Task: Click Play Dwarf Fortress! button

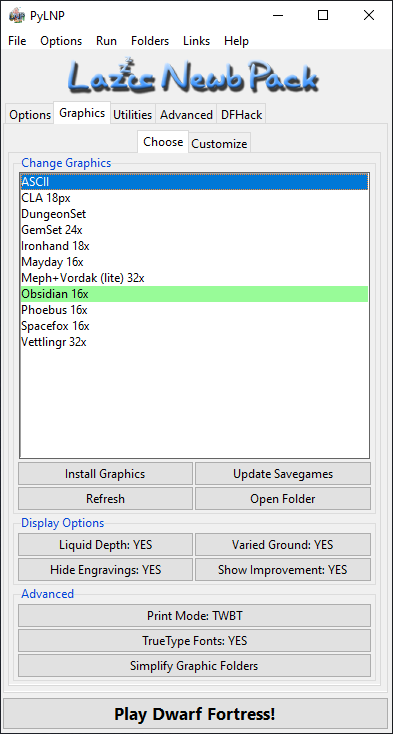Action: (195, 714)
